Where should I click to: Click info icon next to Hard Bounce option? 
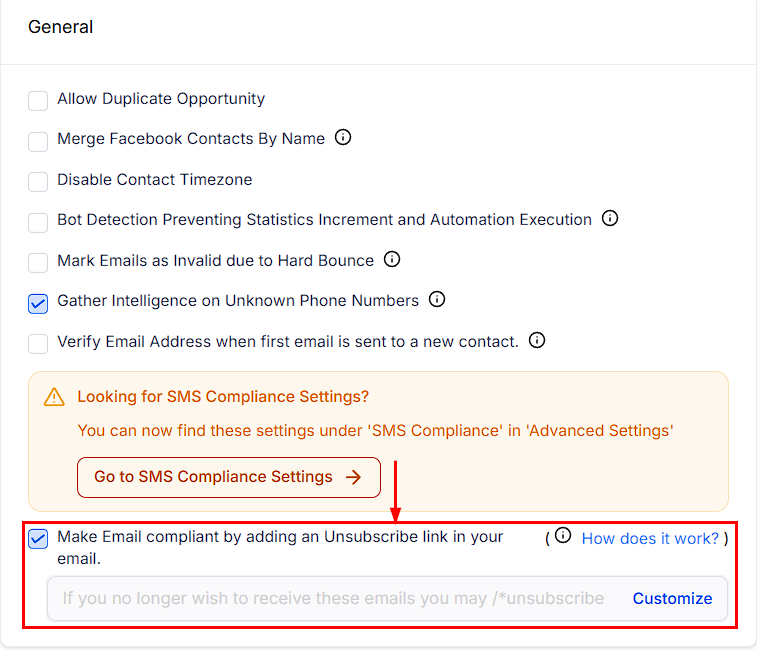coord(392,259)
